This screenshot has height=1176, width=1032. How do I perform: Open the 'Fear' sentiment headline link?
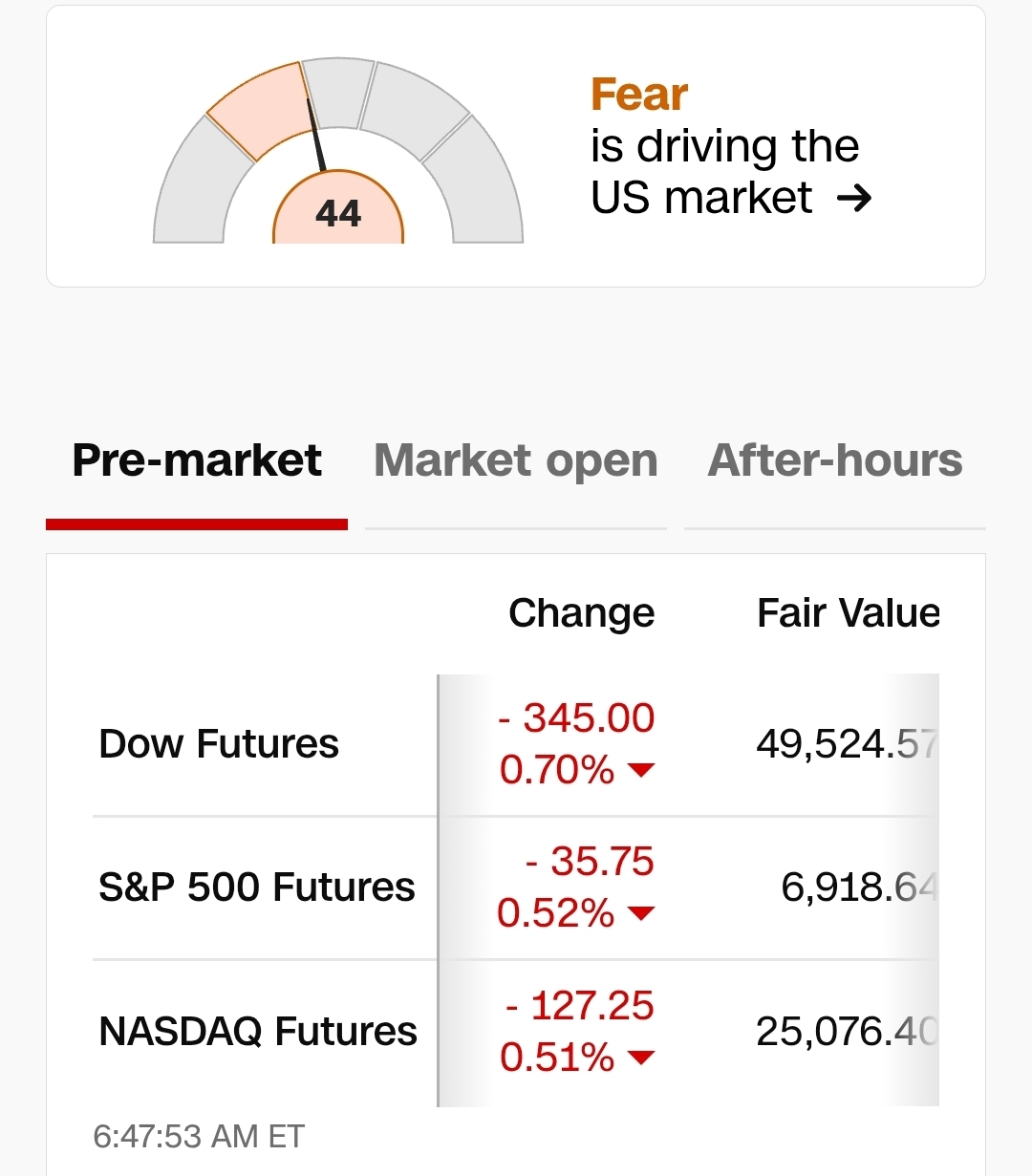point(639,95)
